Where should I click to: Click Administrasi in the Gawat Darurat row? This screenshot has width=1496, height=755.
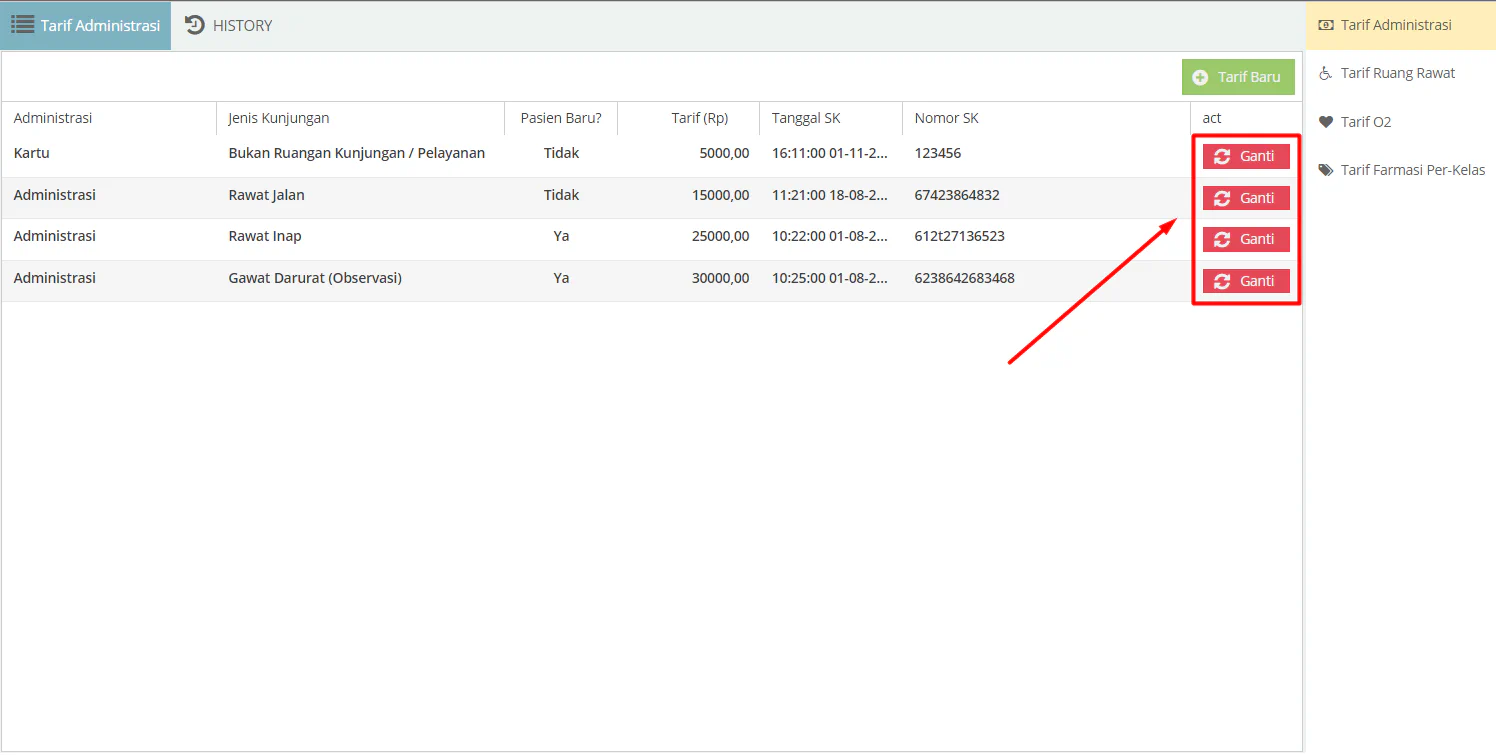tap(55, 278)
